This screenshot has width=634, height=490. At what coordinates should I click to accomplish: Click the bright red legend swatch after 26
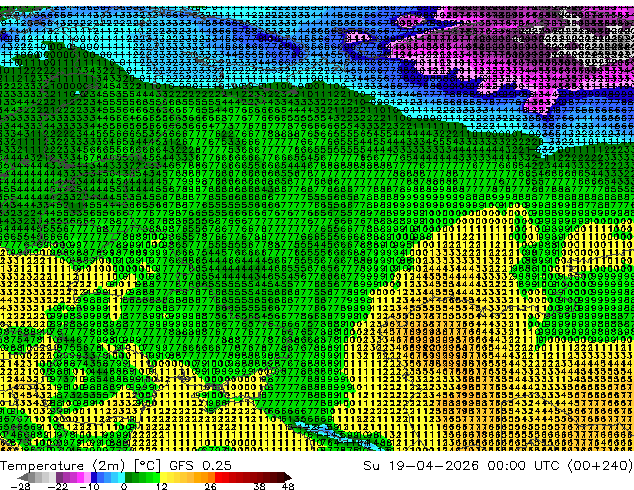click(x=218, y=477)
